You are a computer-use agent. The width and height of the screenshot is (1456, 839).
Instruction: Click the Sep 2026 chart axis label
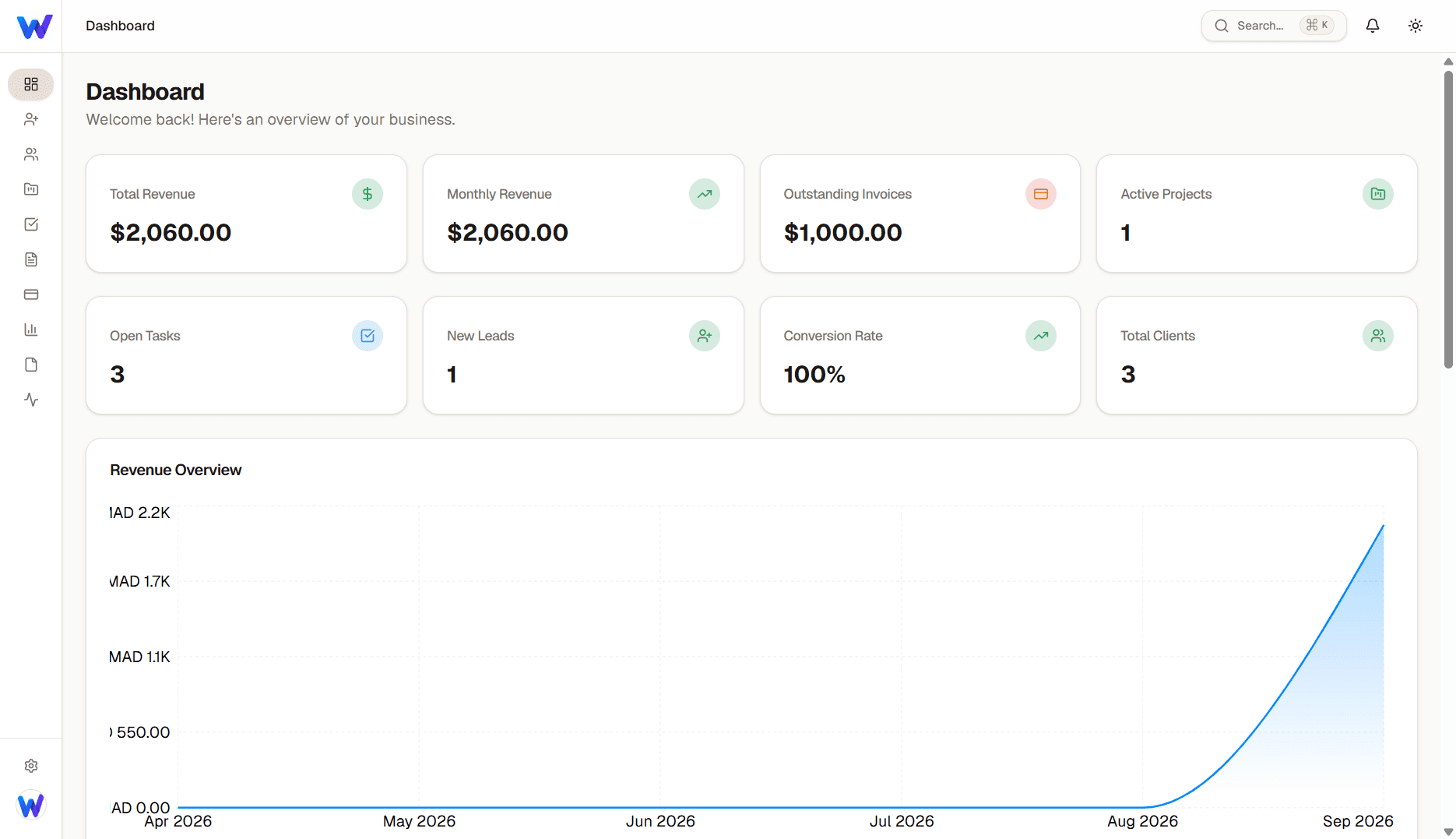click(1358, 821)
